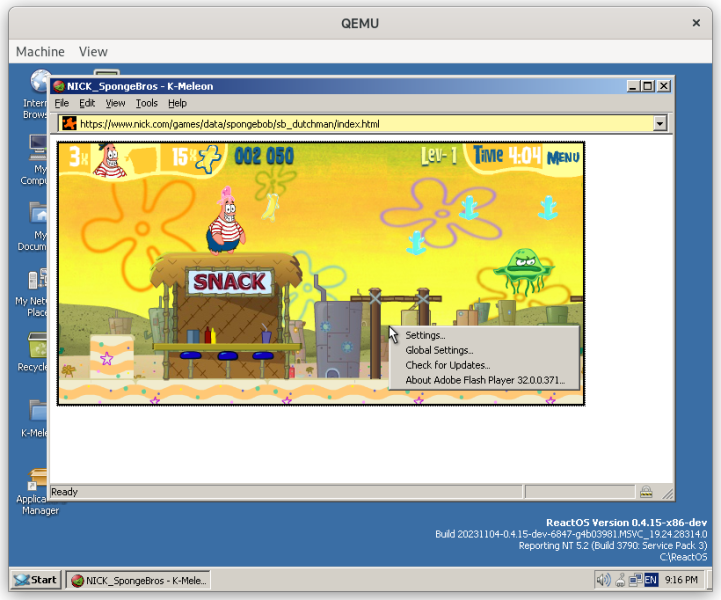Open the View menu in K-Meleon
Image resolution: width=721 pixels, height=600 pixels.
(x=115, y=103)
